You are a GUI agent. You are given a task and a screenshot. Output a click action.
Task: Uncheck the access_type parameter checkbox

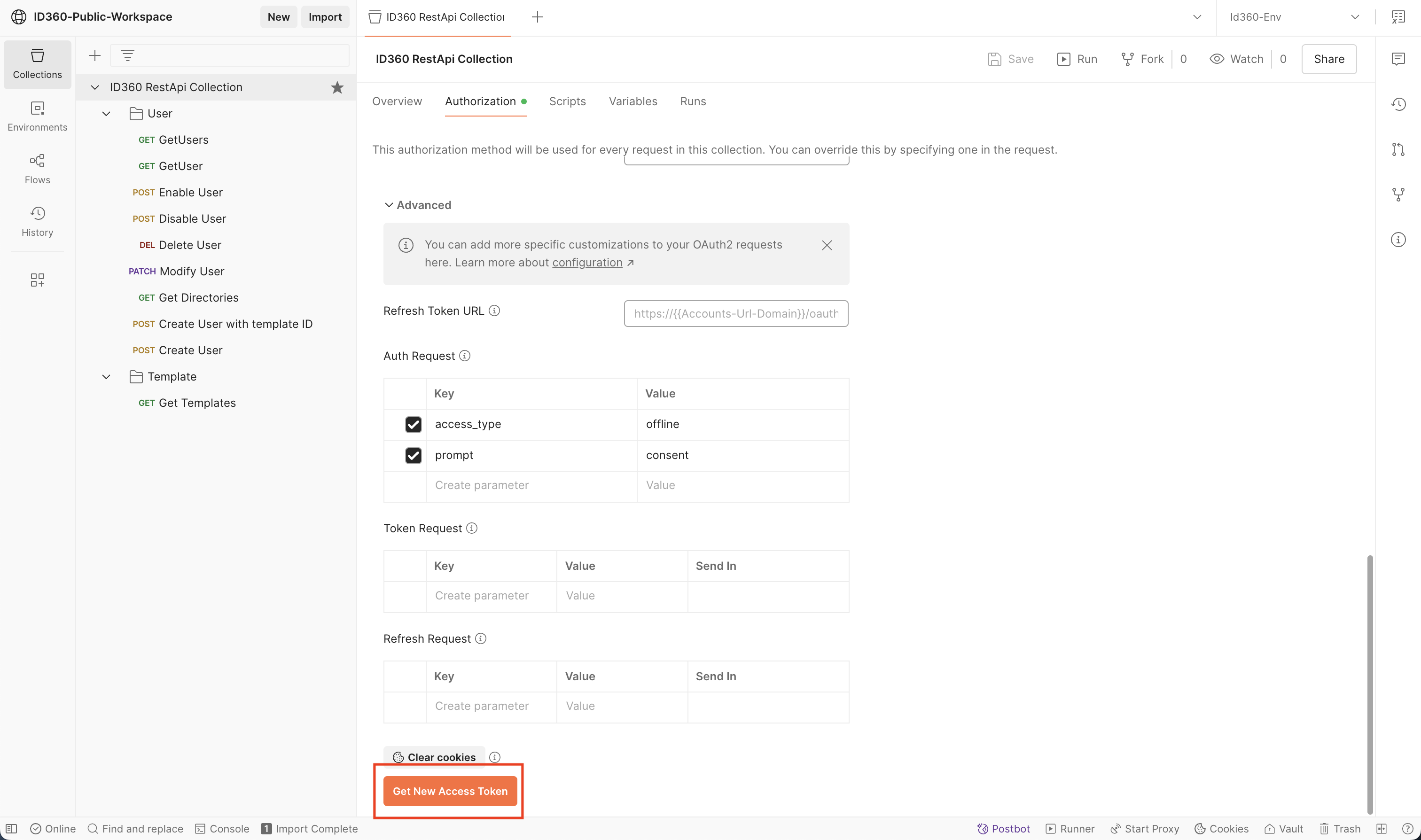coord(413,425)
